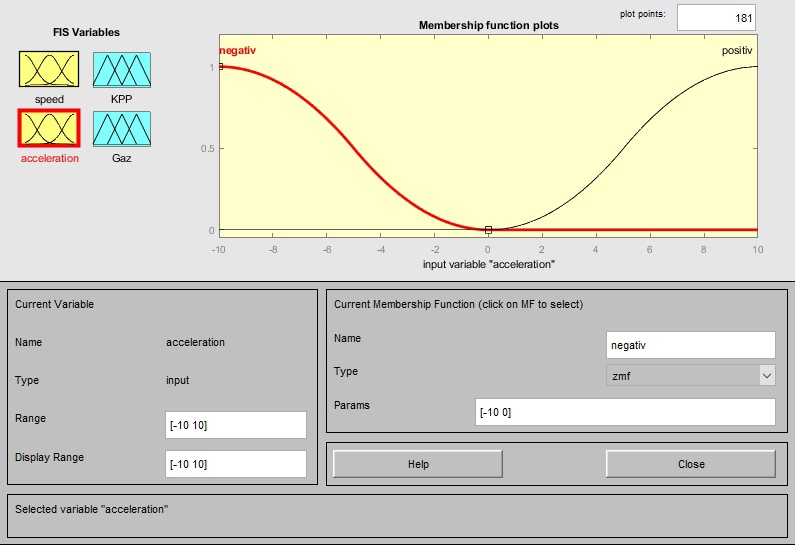Open the membership function Type dropdown
795x545 pixels.
click(x=691, y=376)
